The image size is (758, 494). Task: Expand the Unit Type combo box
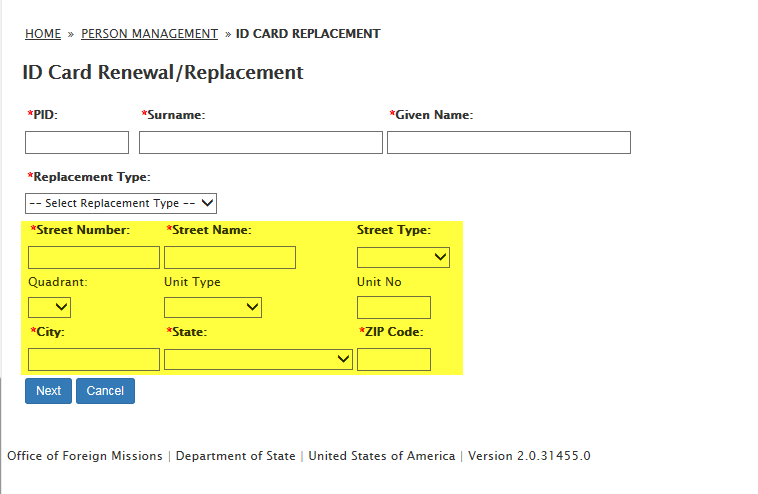(212, 307)
